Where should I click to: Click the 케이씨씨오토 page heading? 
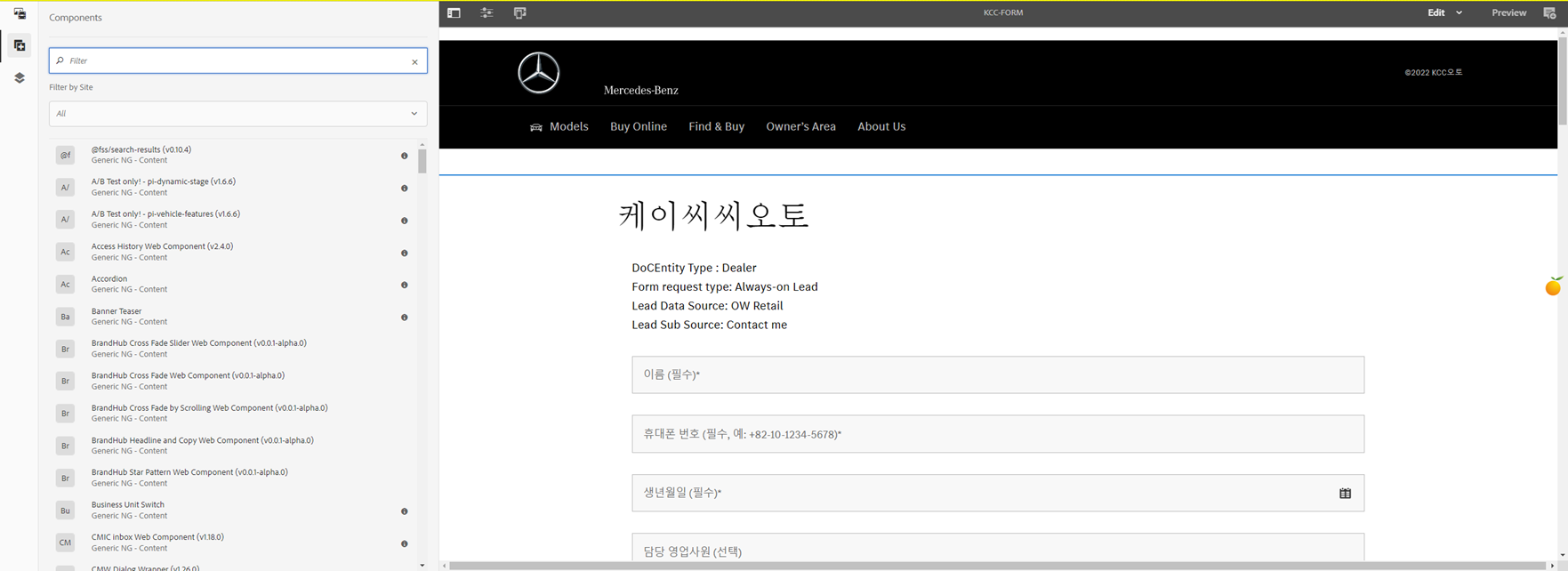pos(713,216)
